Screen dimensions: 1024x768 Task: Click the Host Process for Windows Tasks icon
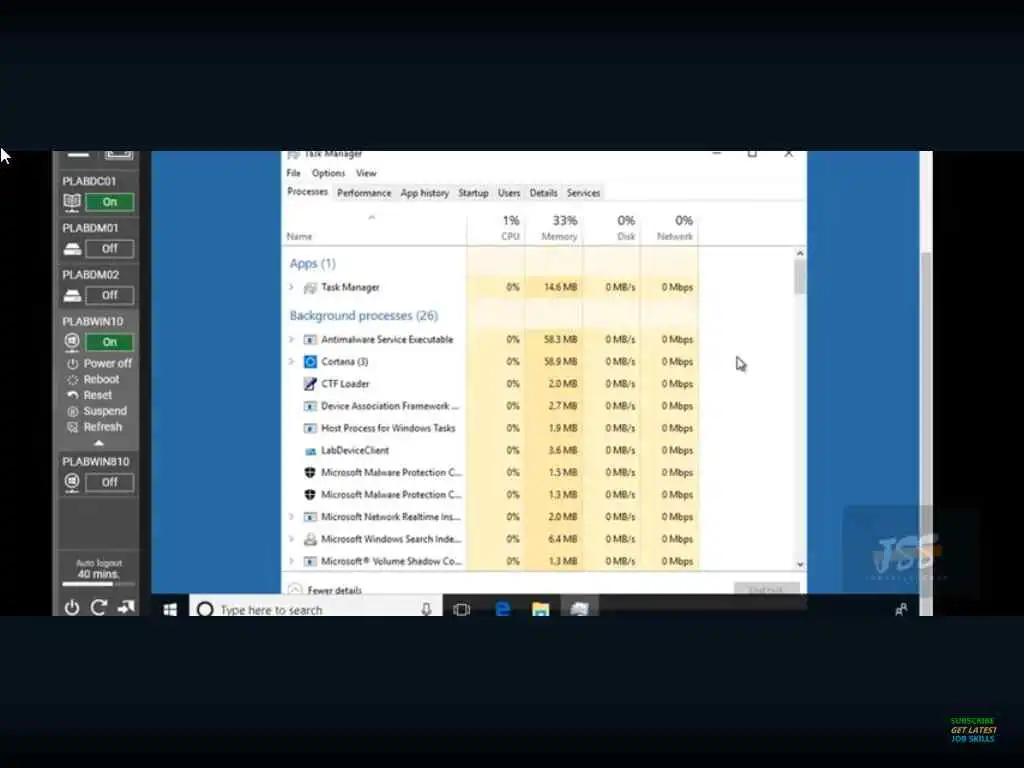point(310,428)
